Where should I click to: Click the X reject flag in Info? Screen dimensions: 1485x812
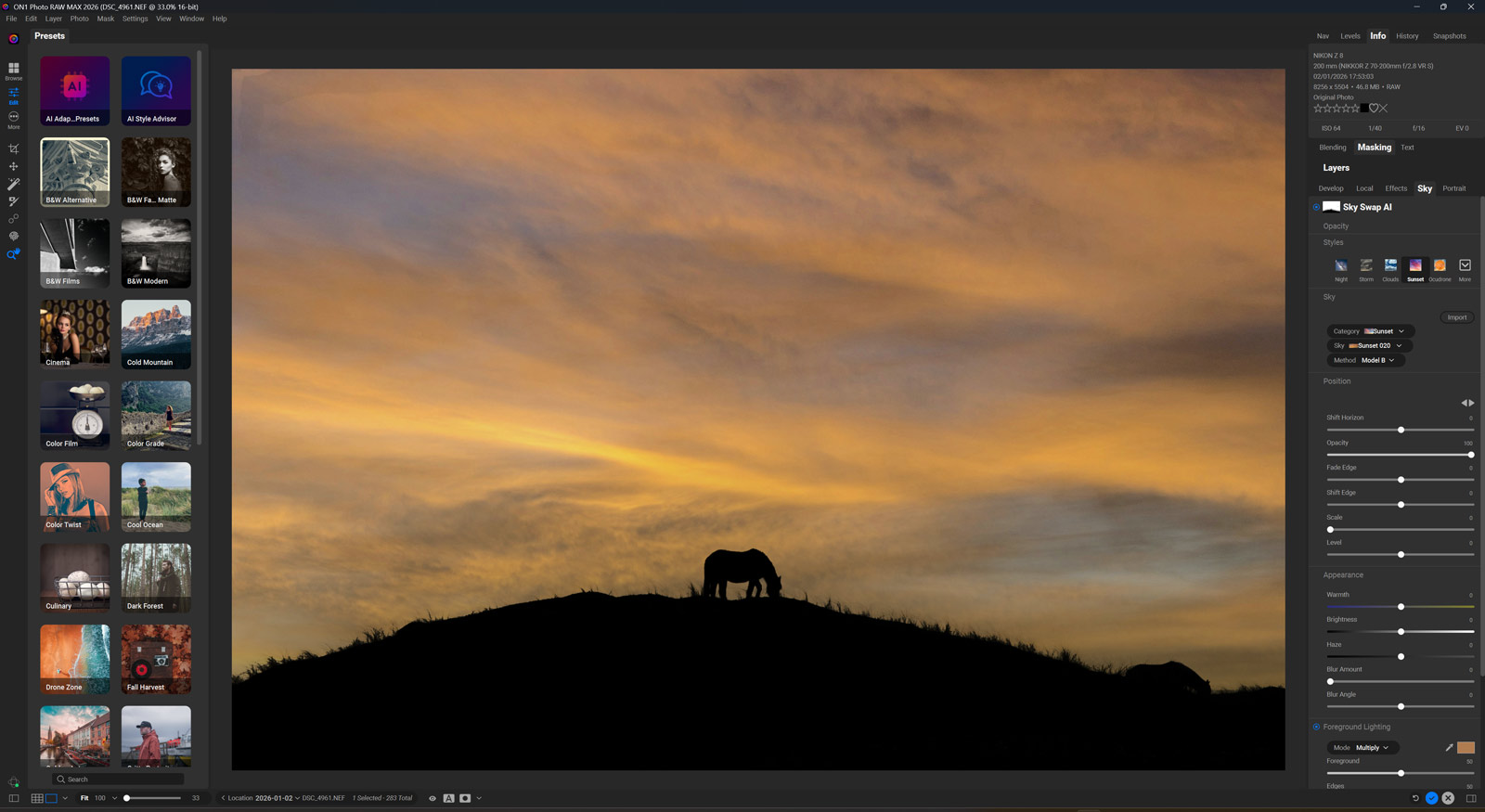click(x=1384, y=109)
